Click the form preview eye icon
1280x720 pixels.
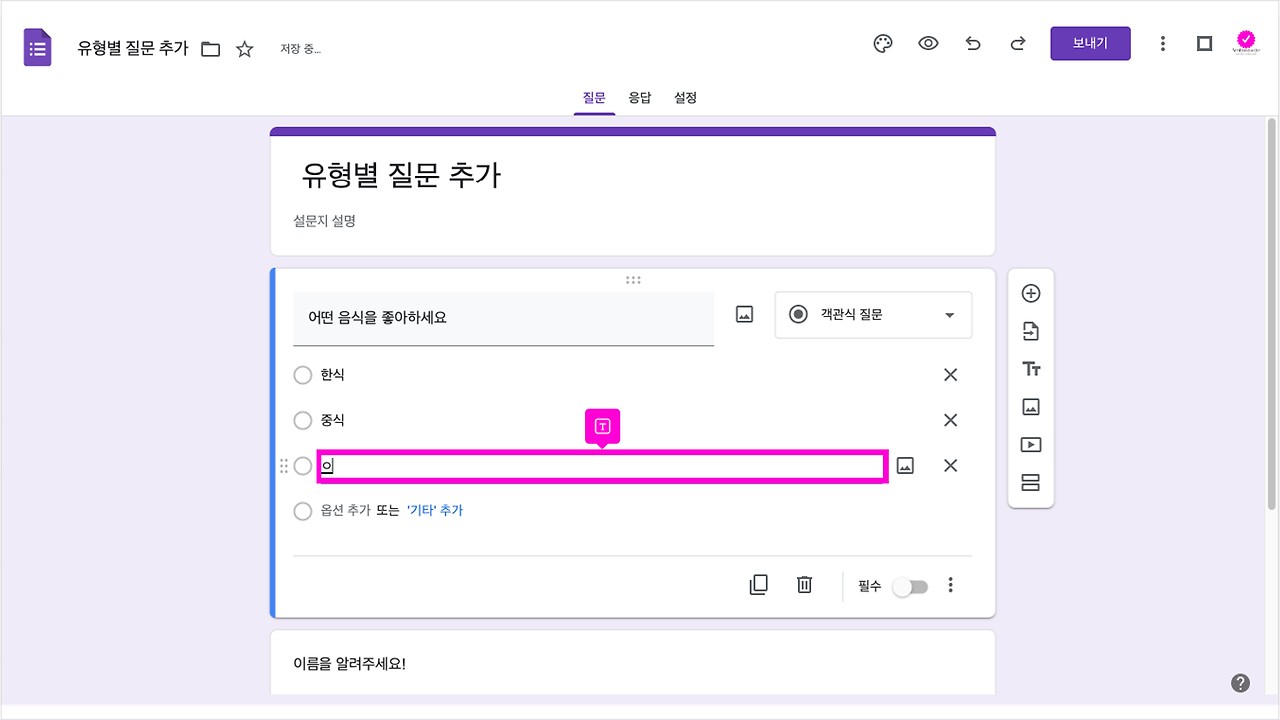pyautogui.click(x=927, y=43)
